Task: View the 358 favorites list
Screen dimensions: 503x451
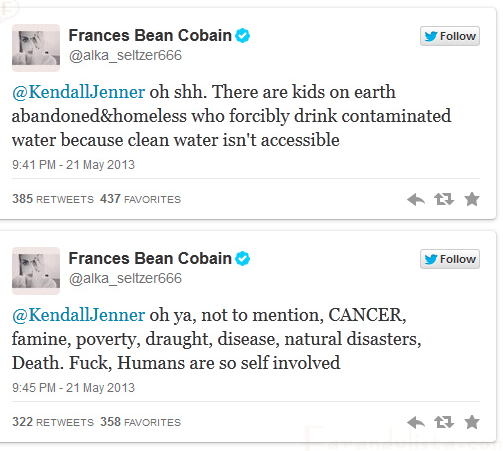Action: (x=140, y=422)
